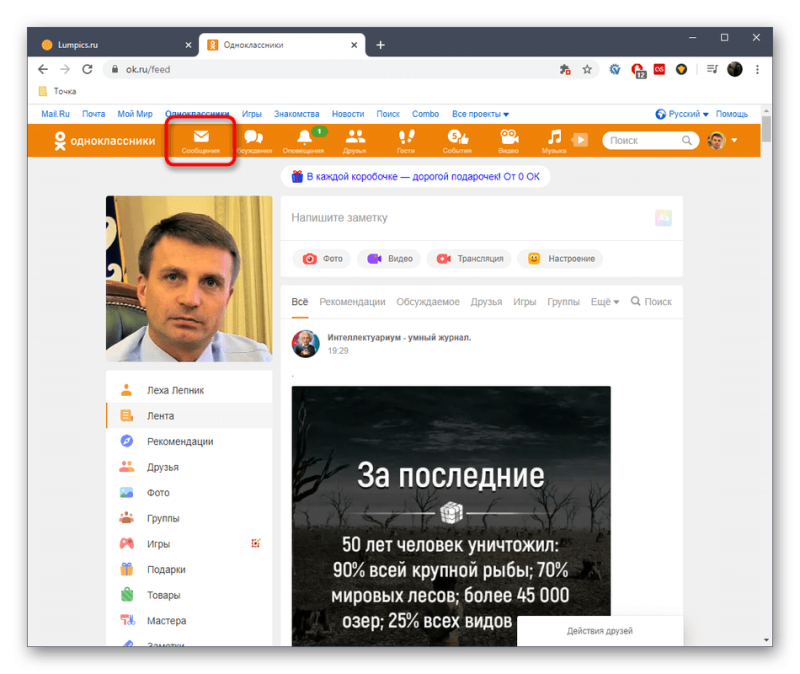Image resolution: width=800 pixels, height=674 pixels.
Task: Open the Видео camera icon in the orange bar
Action: click(x=509, y=136)
